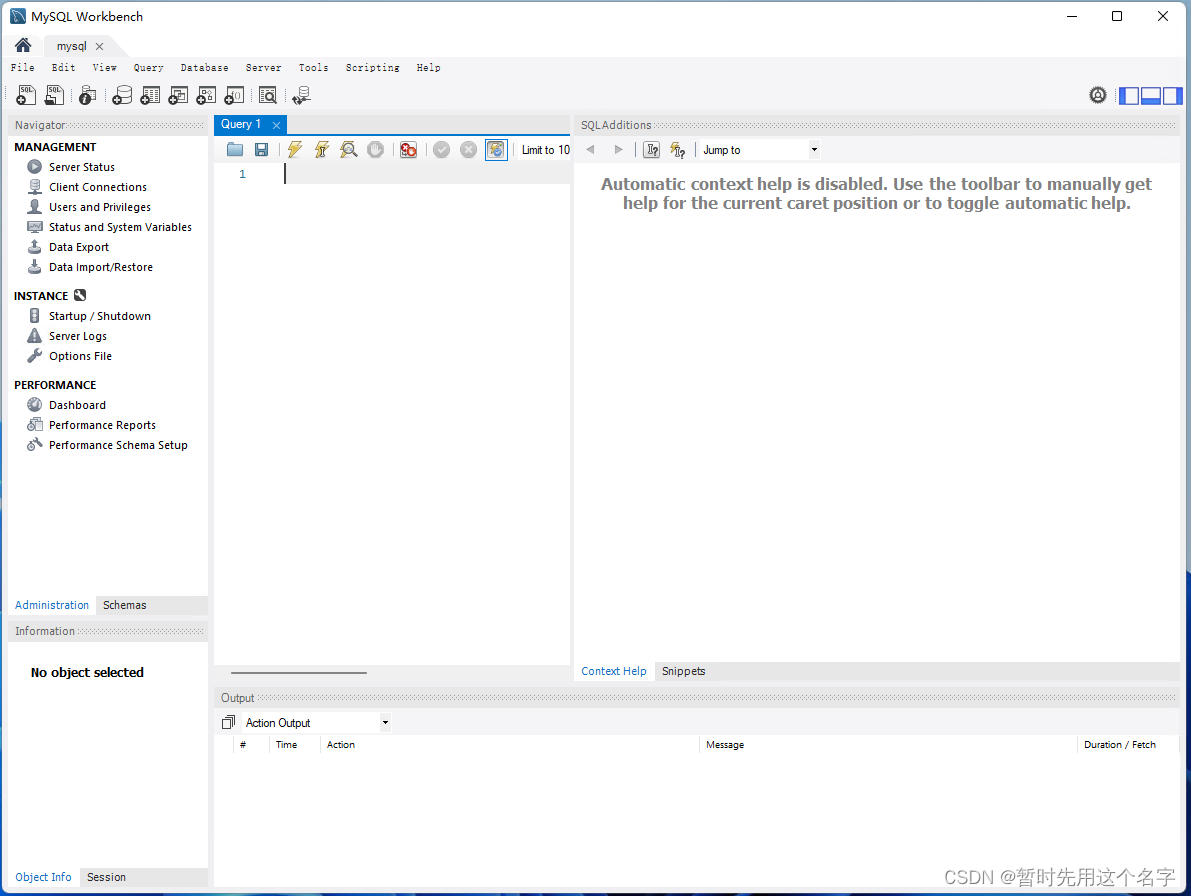Open the Scripting menu

pyautogui.click(x=372, y=68)
